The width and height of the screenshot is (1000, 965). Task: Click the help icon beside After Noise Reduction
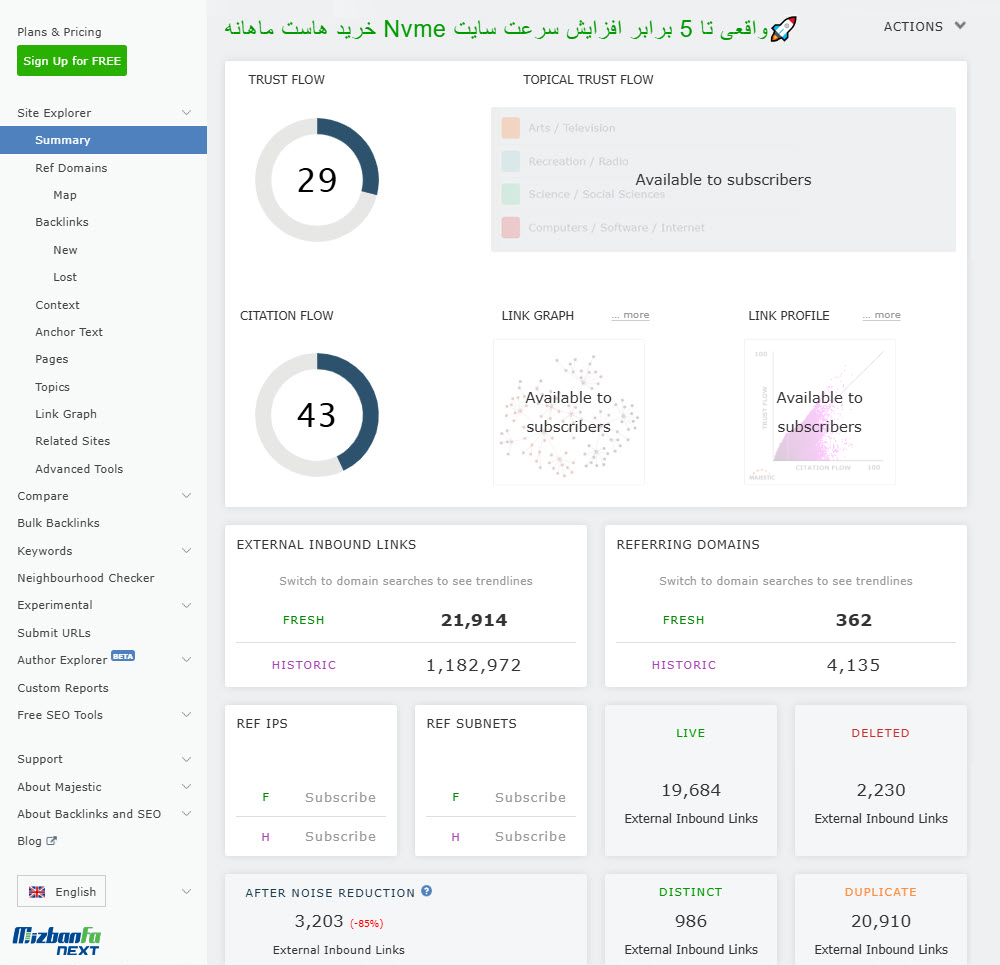coord(427,891)
